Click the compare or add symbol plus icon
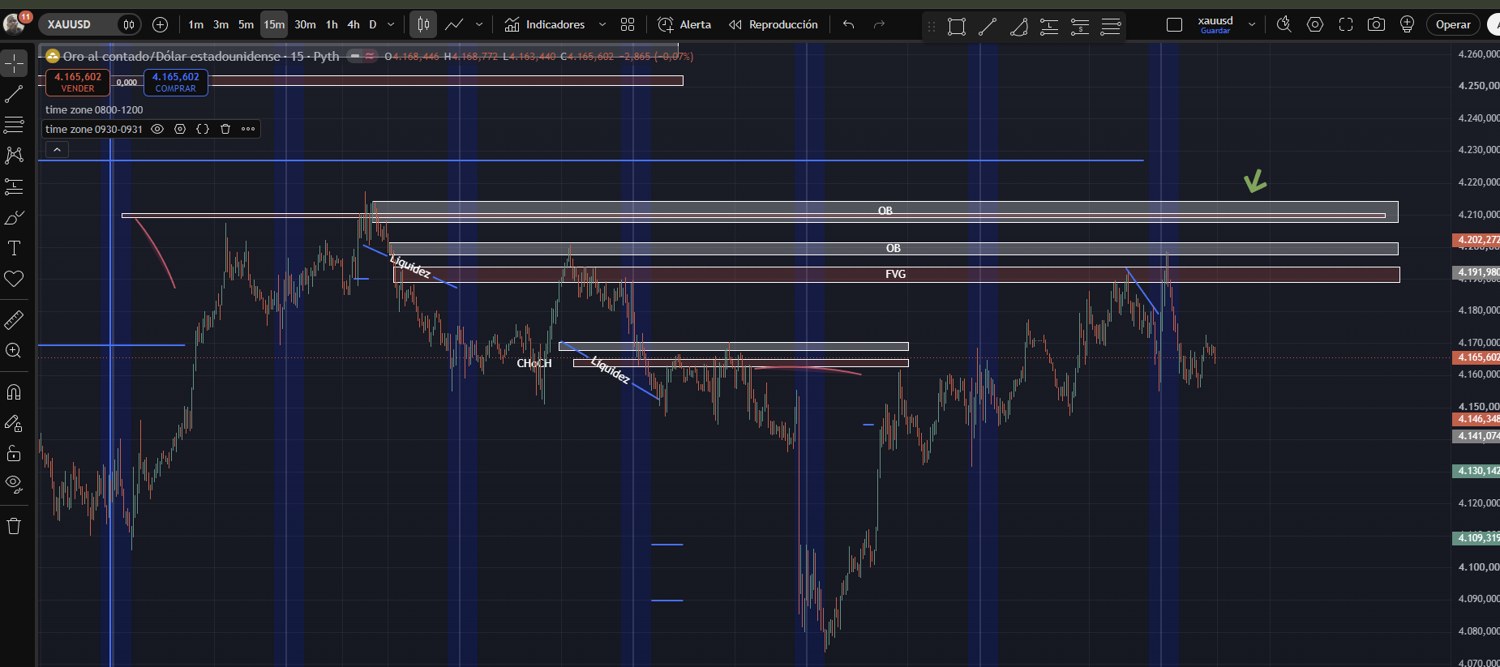Screen dimensions: 1500x667 point(160,24)
